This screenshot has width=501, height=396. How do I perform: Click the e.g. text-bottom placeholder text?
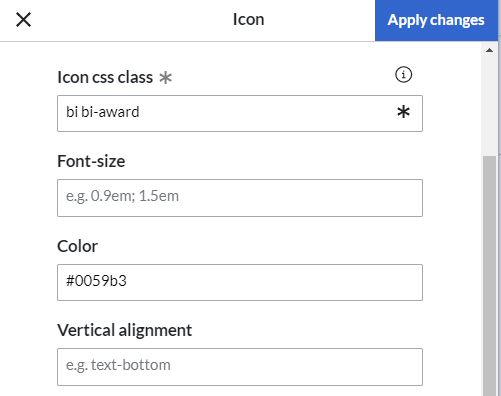pos(118,365)
